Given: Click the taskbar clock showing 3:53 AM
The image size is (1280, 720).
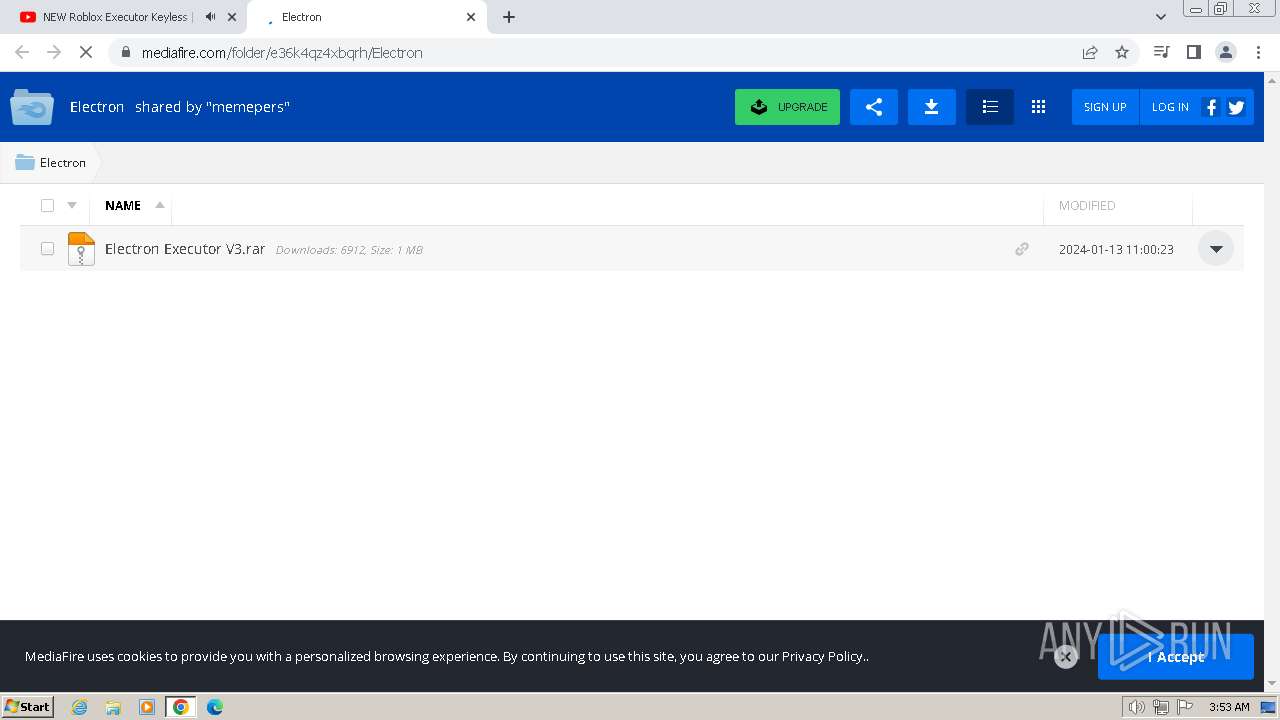Looking at the screenshot, I should [x=1229, y=707].
